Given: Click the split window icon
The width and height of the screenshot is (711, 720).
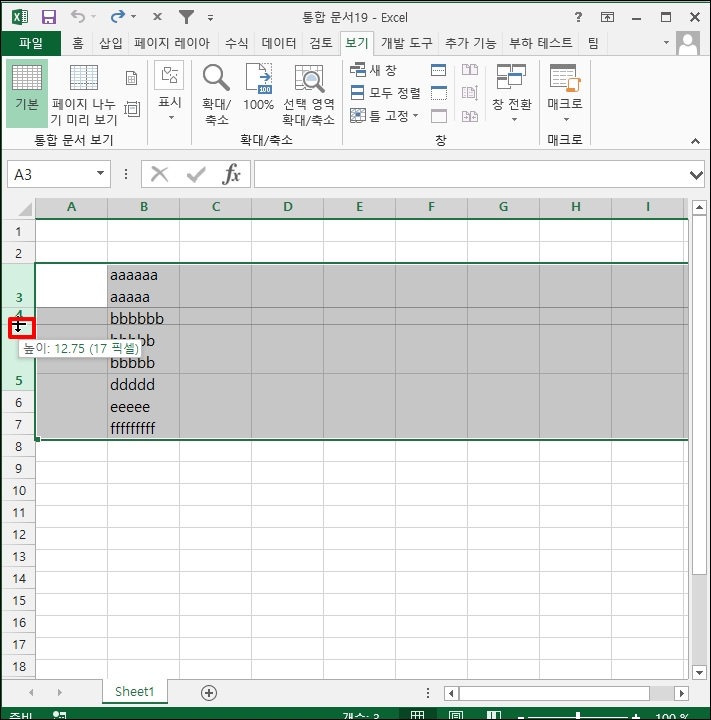Looking at the screenshot, I should [x=439, y=70].
